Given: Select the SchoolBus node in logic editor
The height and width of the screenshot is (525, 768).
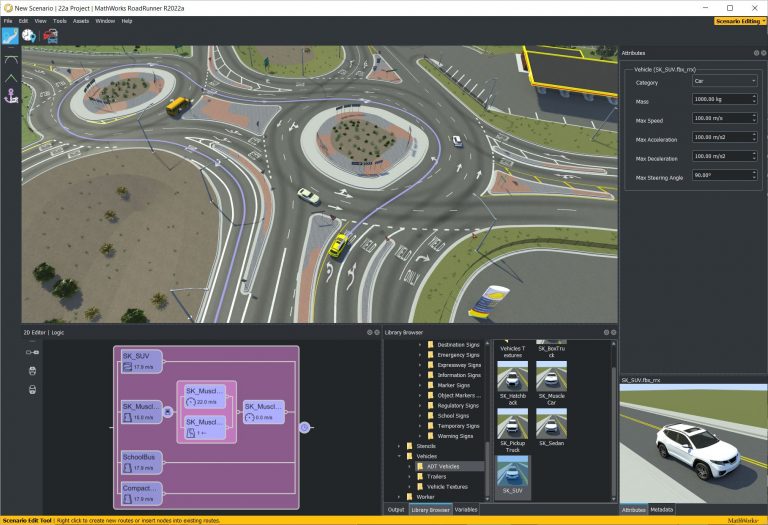Looking at the screenshot, I should (x=139, y=462).
